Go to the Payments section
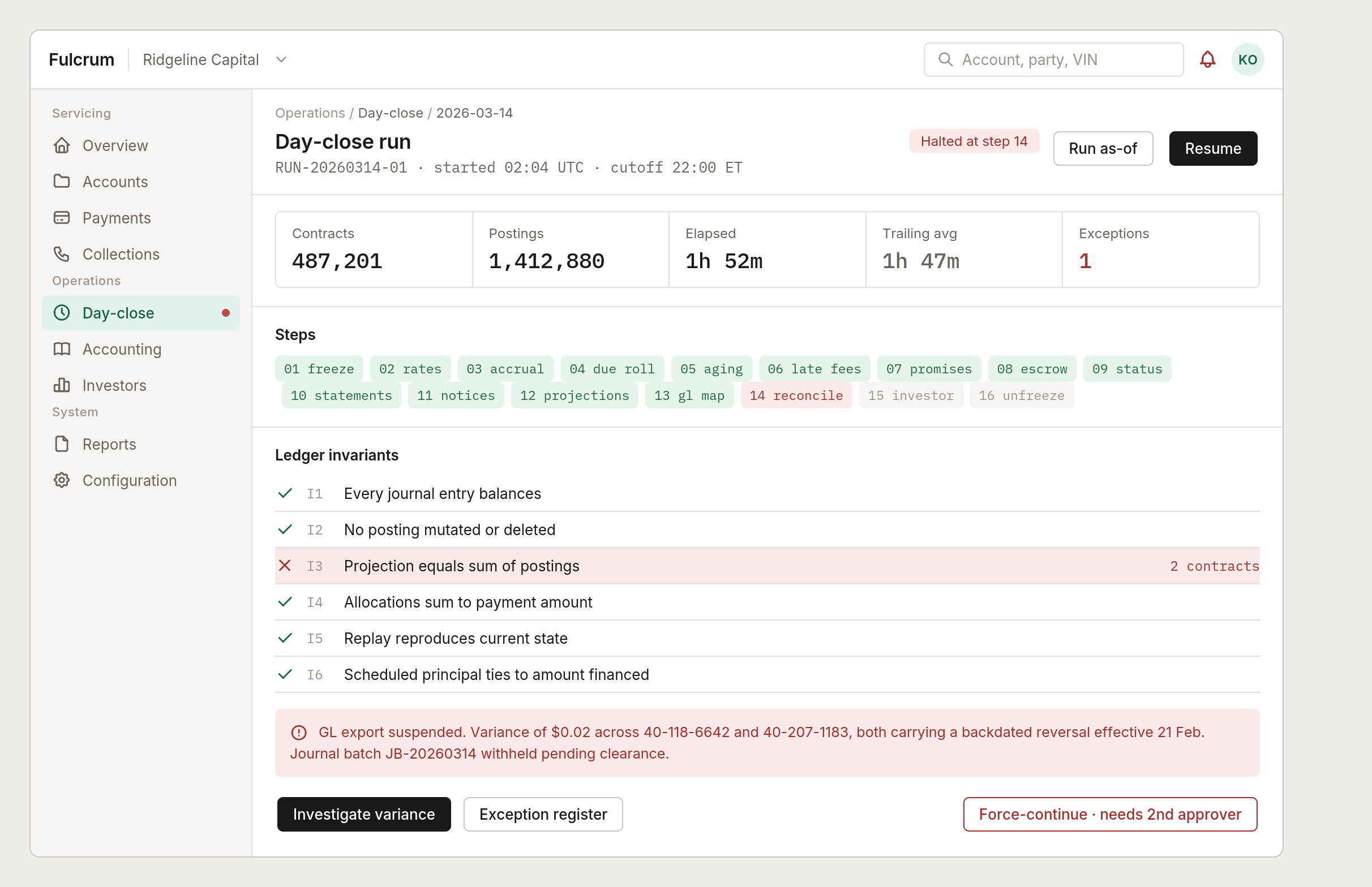This screenshot has height=887, width=1372. click(x=140, y=218)
